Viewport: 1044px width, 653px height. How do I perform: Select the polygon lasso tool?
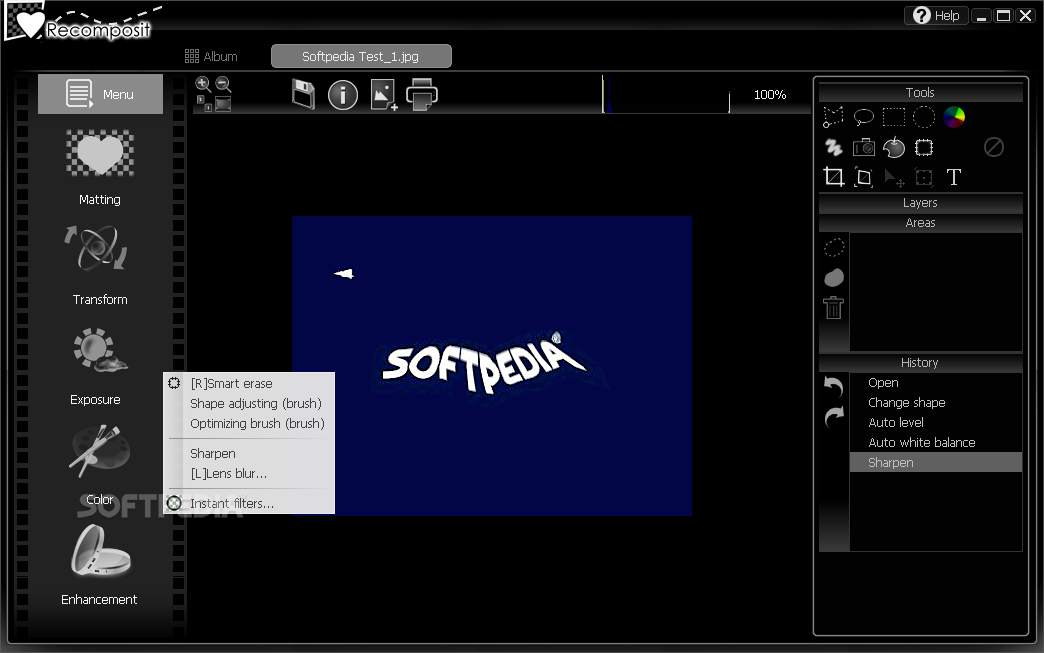[833, 117]
